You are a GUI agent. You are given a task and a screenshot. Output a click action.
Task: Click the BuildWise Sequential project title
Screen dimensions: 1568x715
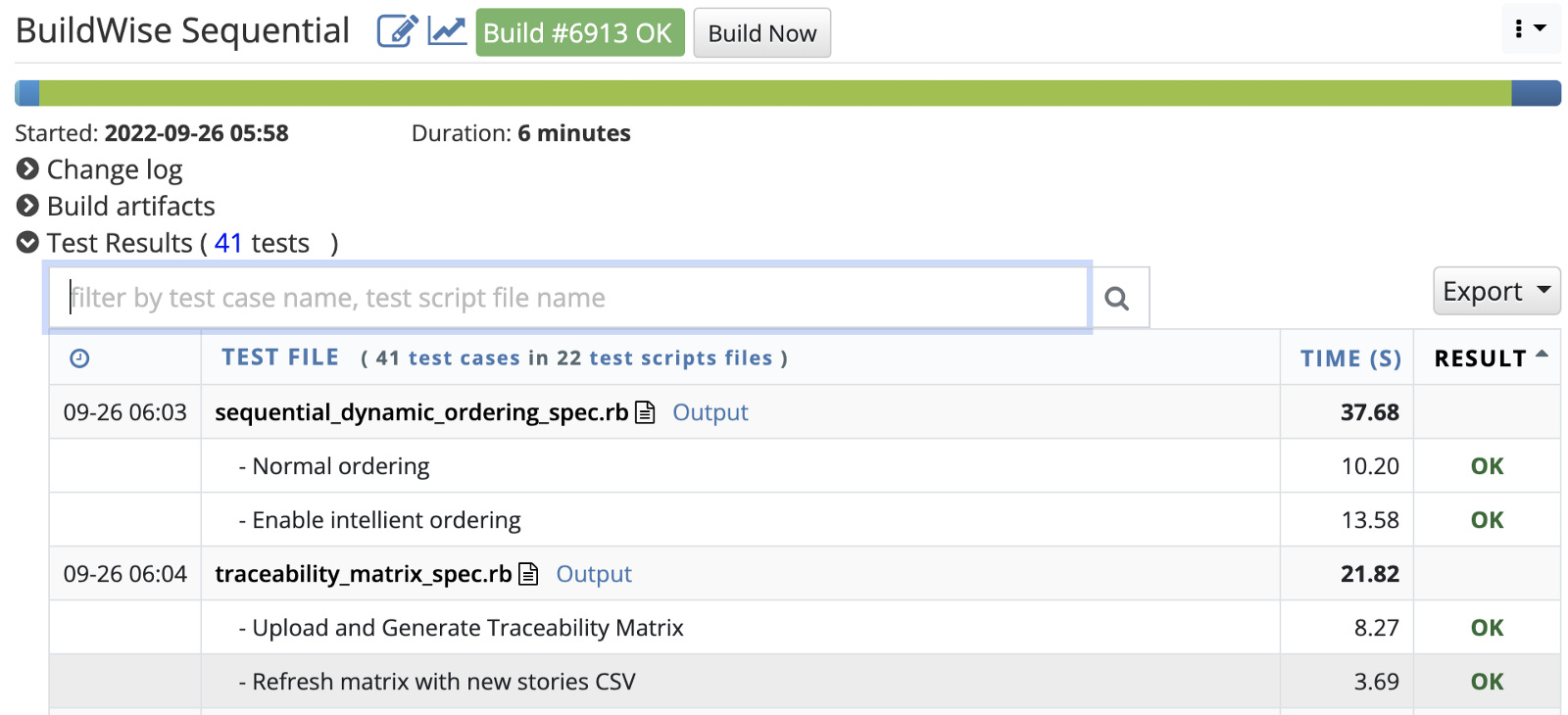[182, 30]
